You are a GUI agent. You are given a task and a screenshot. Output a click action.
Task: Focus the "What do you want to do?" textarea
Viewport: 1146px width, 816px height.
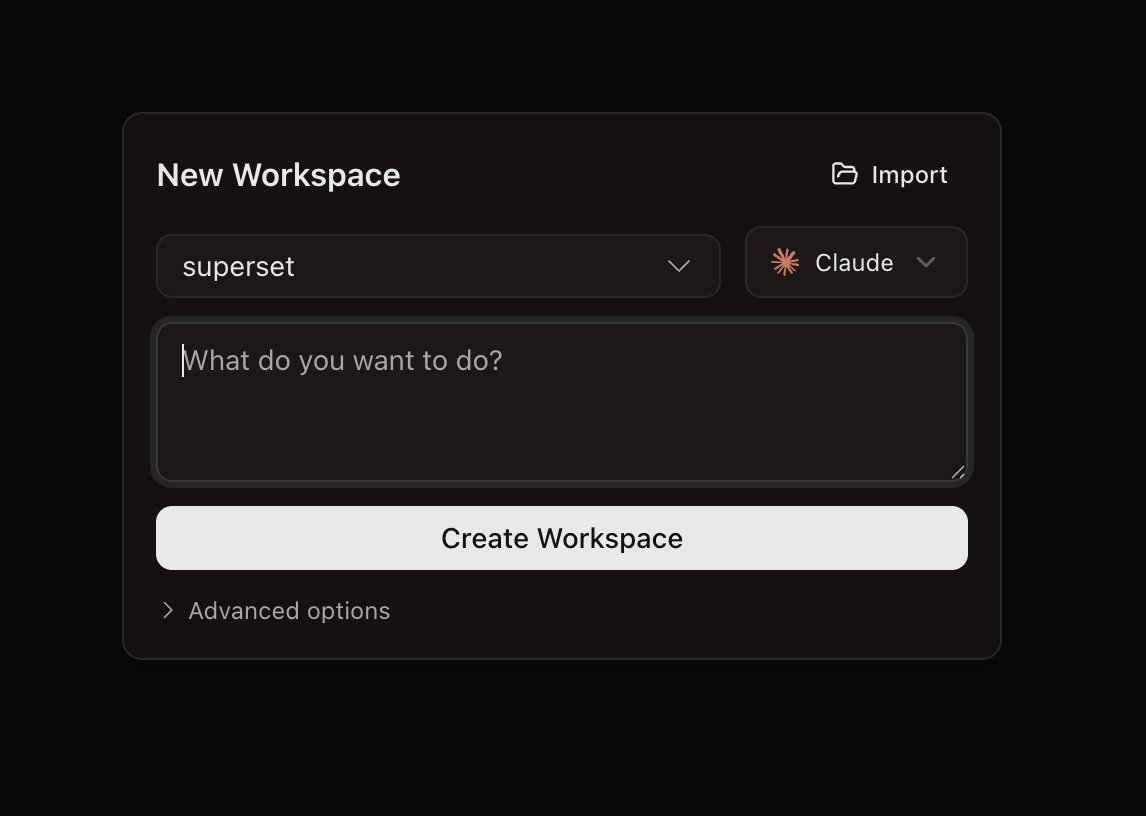[x=562, y=402]
